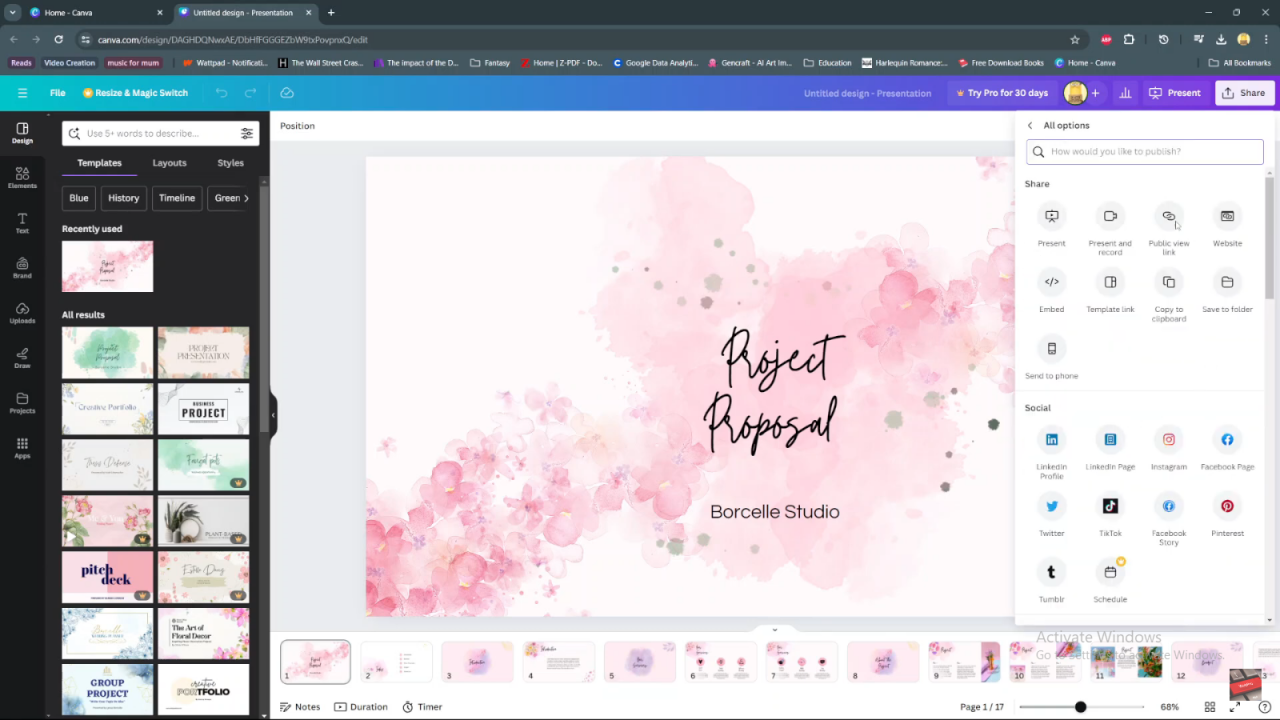
Task: Select page 5 thumbnail
Action: click(640, 662)
